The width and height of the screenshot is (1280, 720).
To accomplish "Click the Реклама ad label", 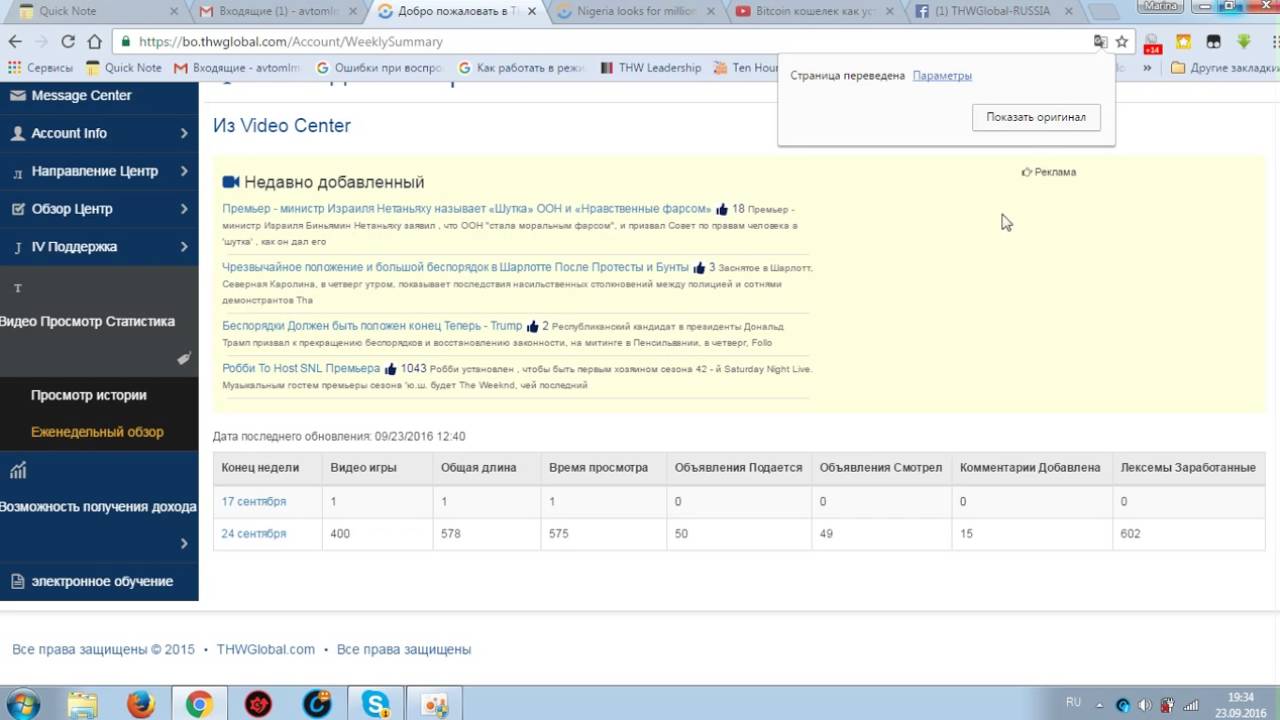I will 1048,172.
